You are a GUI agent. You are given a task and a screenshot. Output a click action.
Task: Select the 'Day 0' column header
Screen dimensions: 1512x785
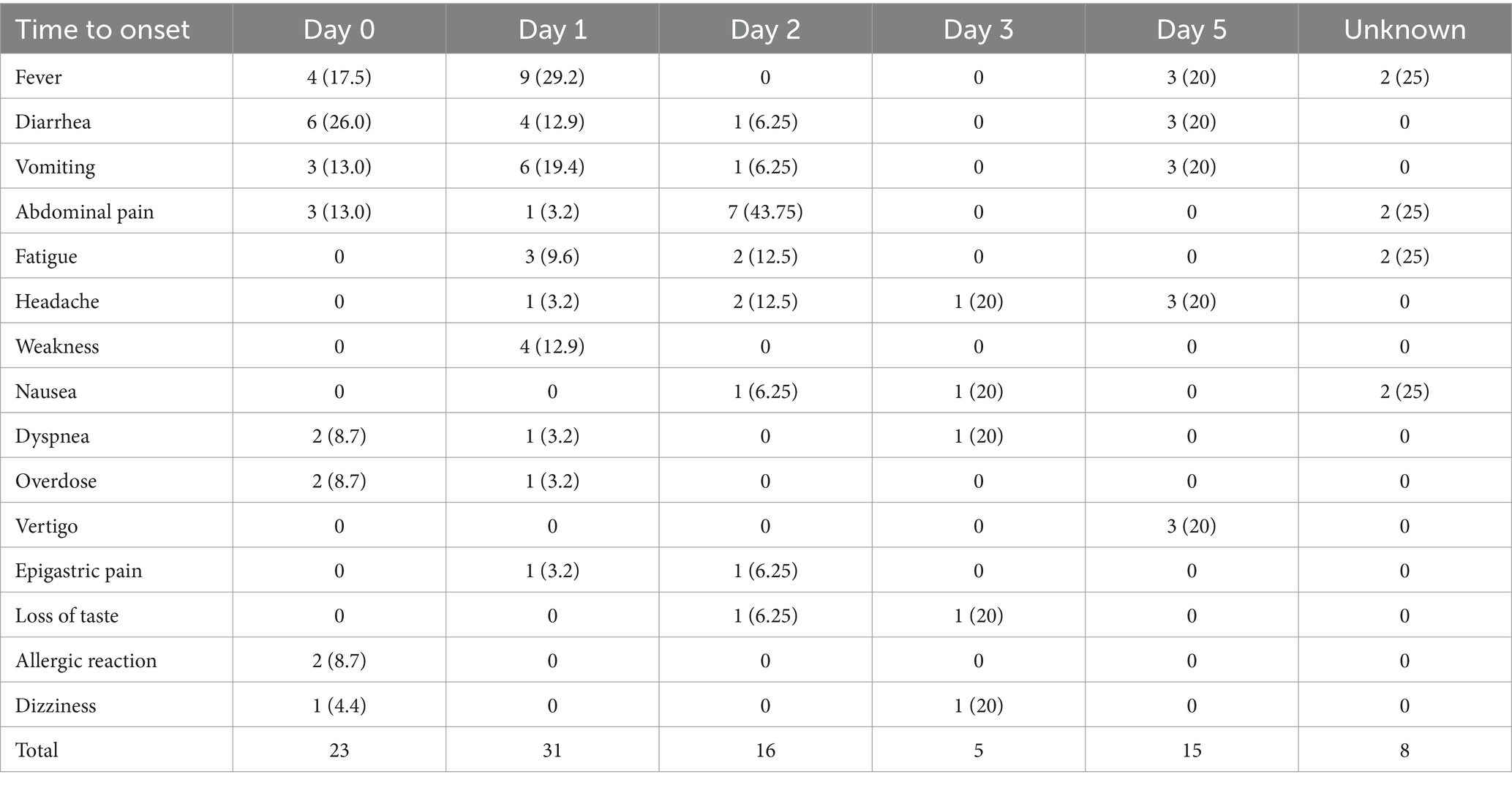click(x=339, y=29)
